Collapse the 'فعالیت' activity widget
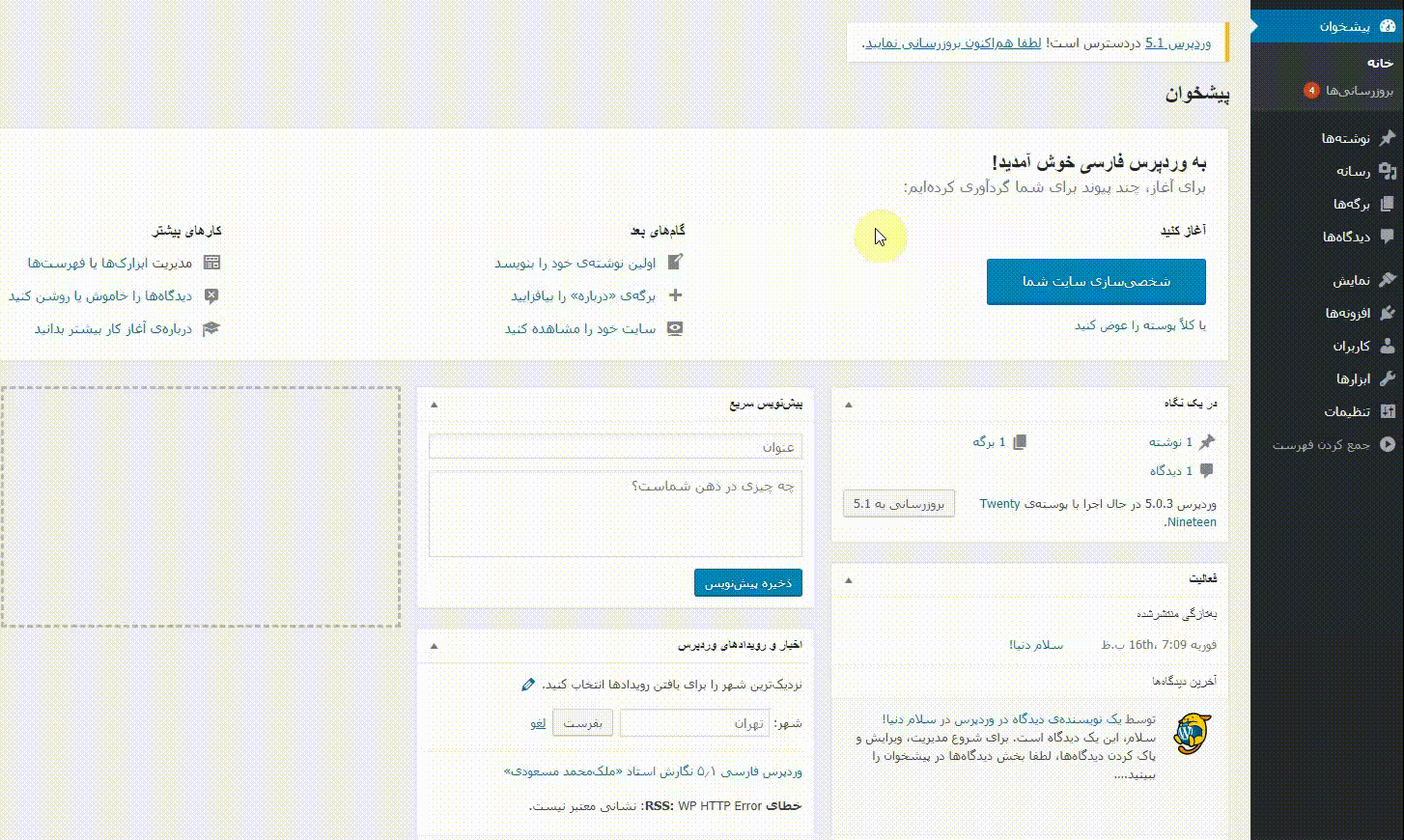Image resolution: width=1404 pixels, height=840 pixels. point(849,580)
